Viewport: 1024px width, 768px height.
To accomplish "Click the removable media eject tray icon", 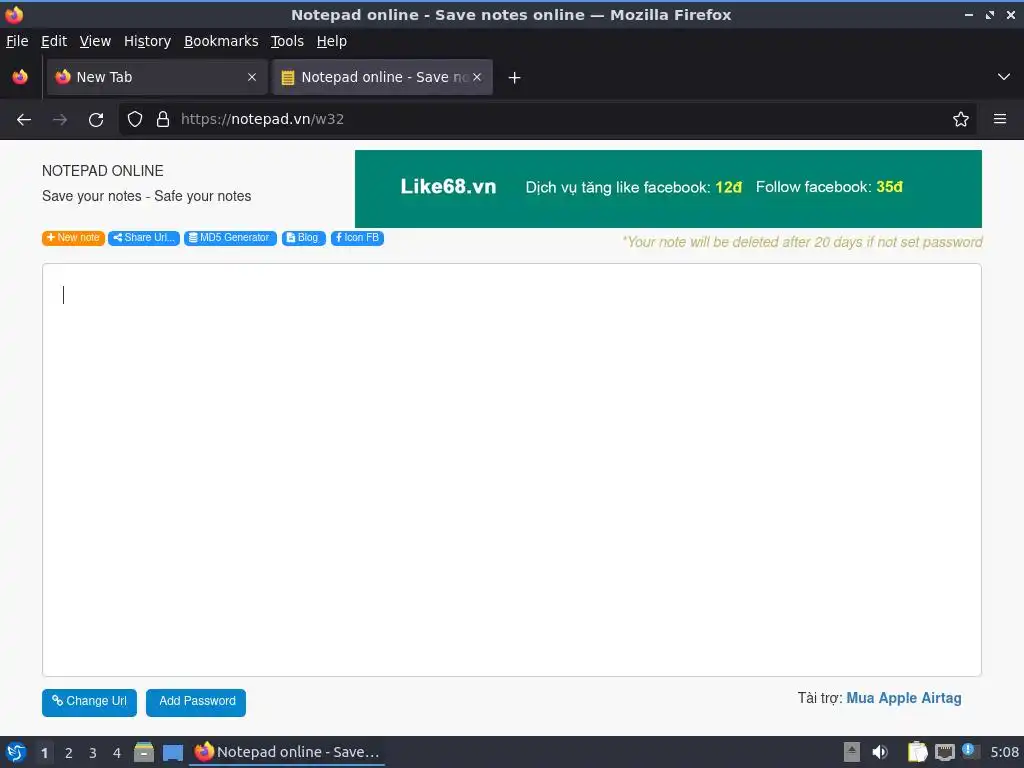I will pos(852,752).
